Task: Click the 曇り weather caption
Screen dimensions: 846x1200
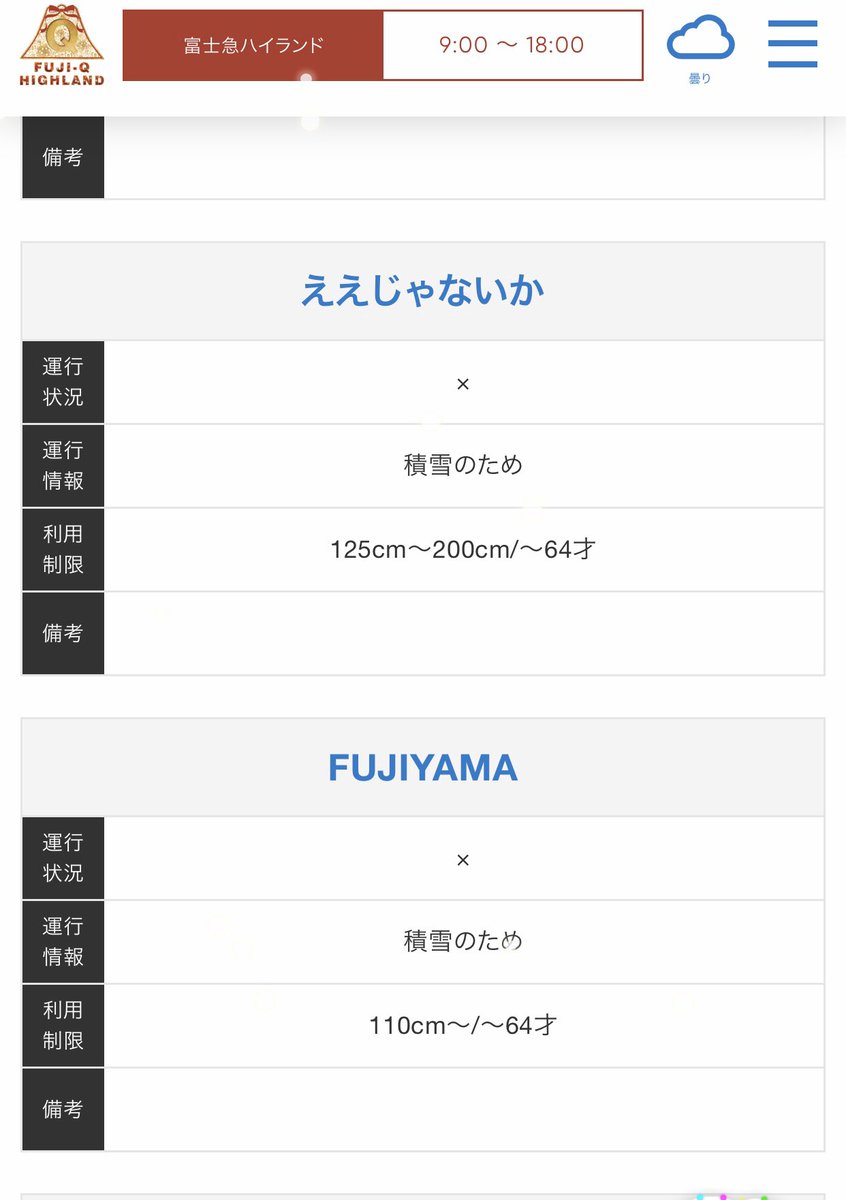Action: click(700, 78)
